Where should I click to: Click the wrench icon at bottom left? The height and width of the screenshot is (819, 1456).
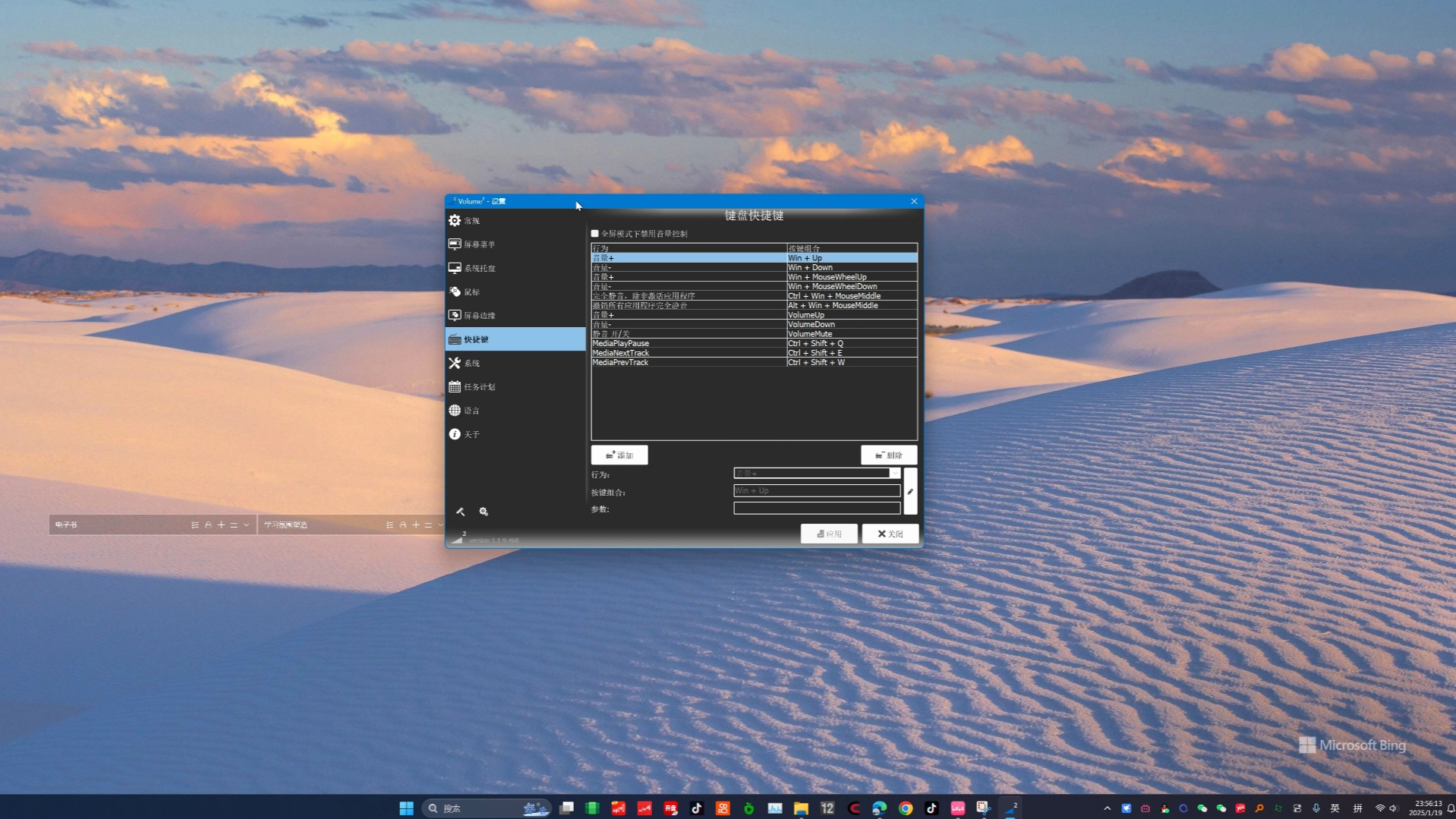(462, 512)
